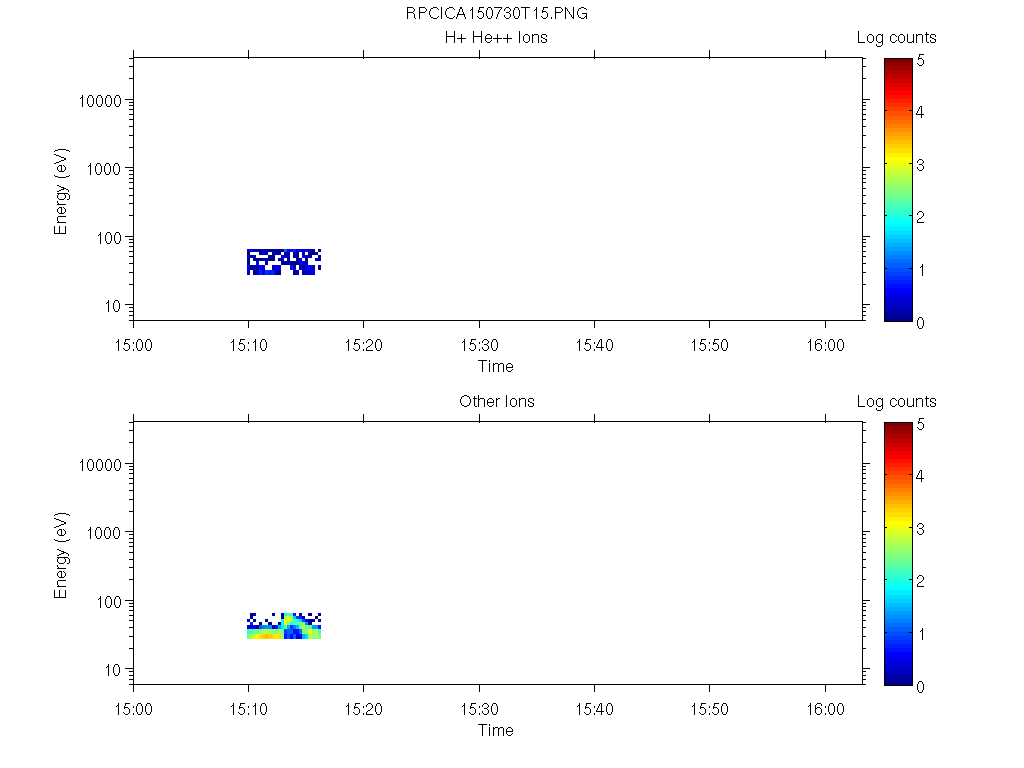The height and width of the screenshot is (768, 1024).
Task: Click the 16:00 tick label in the H+ He++ Ions plot
Action: coord(825,345)
